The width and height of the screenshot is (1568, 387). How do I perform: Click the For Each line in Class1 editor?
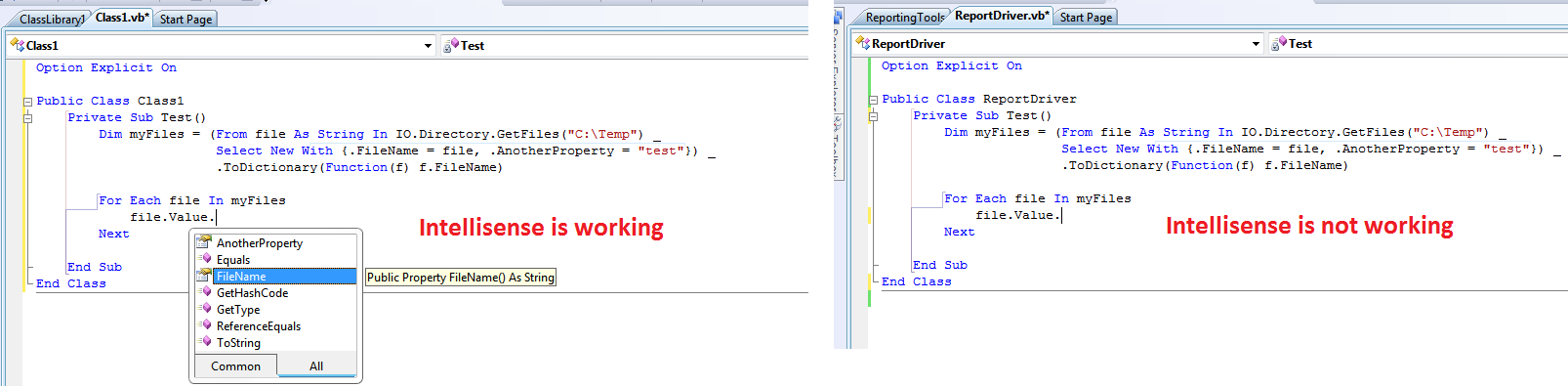(x=192, y=201)
